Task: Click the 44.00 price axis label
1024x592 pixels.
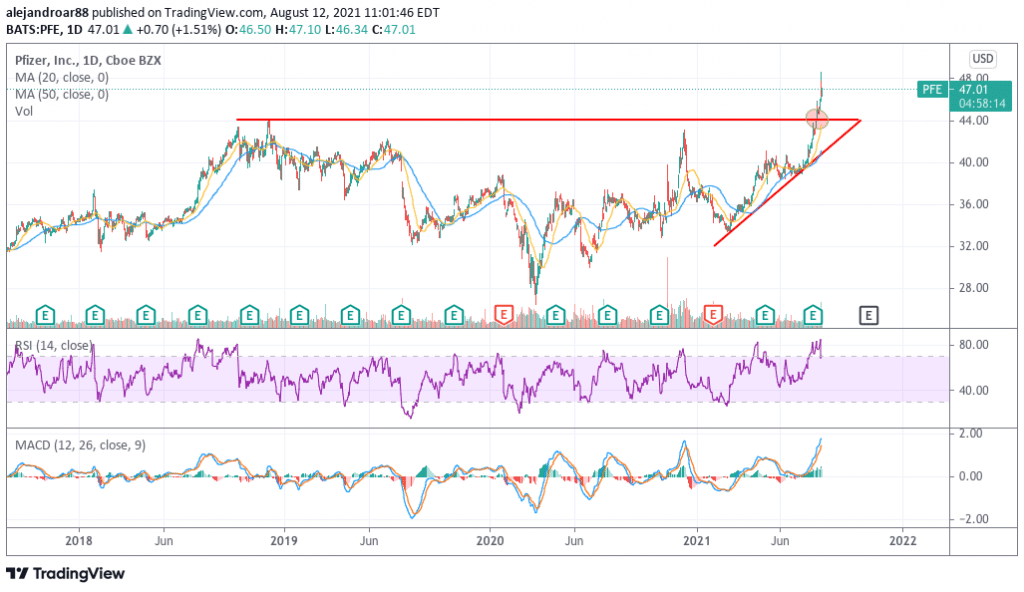Action: pos(973,120)
